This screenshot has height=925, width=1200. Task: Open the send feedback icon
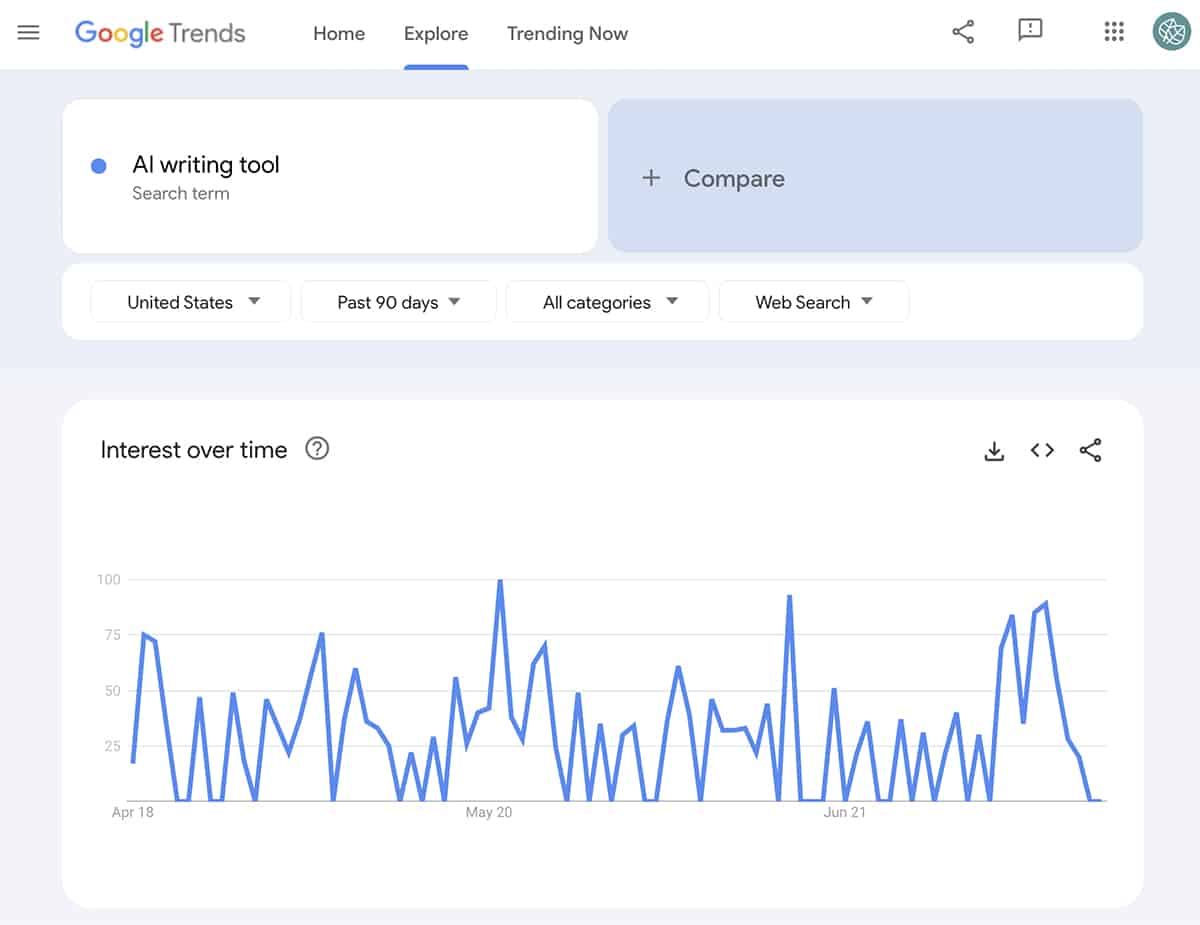[x=1030, y=31]
